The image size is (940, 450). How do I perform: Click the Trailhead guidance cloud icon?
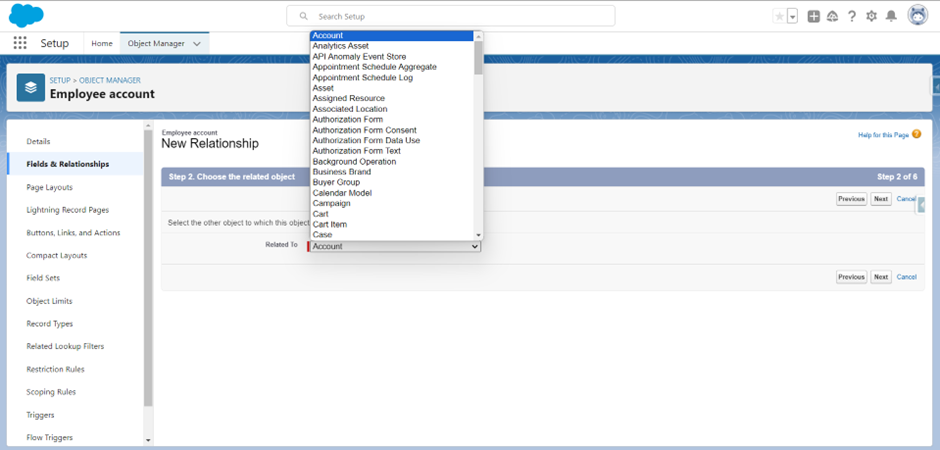pyautogui.click(x=832, y=17)
